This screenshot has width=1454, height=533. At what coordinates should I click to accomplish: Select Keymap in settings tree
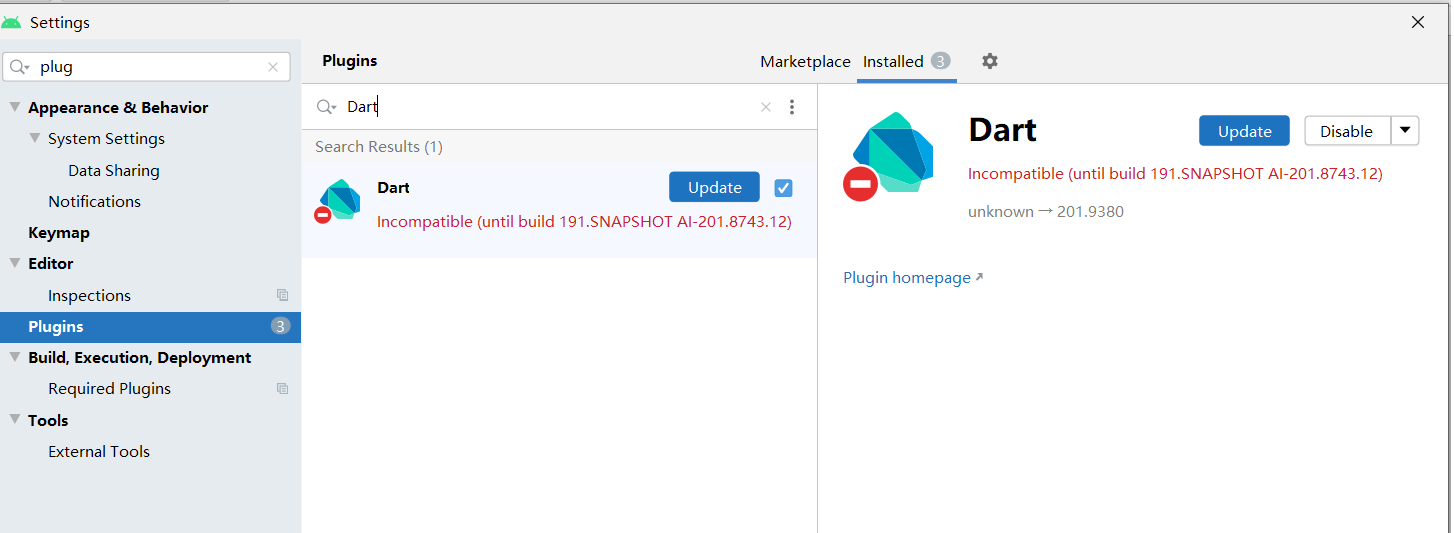pyautogui.click(x=59, y=232)
